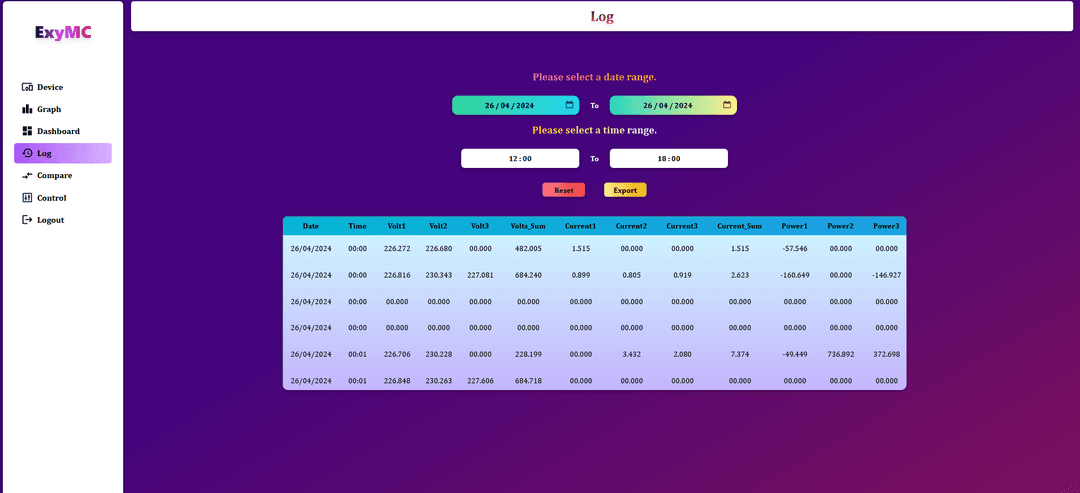The width and height of the screenshot is (1080, 493).
Task: Click the Device icon in sidebar
Action: pos(27,87)
